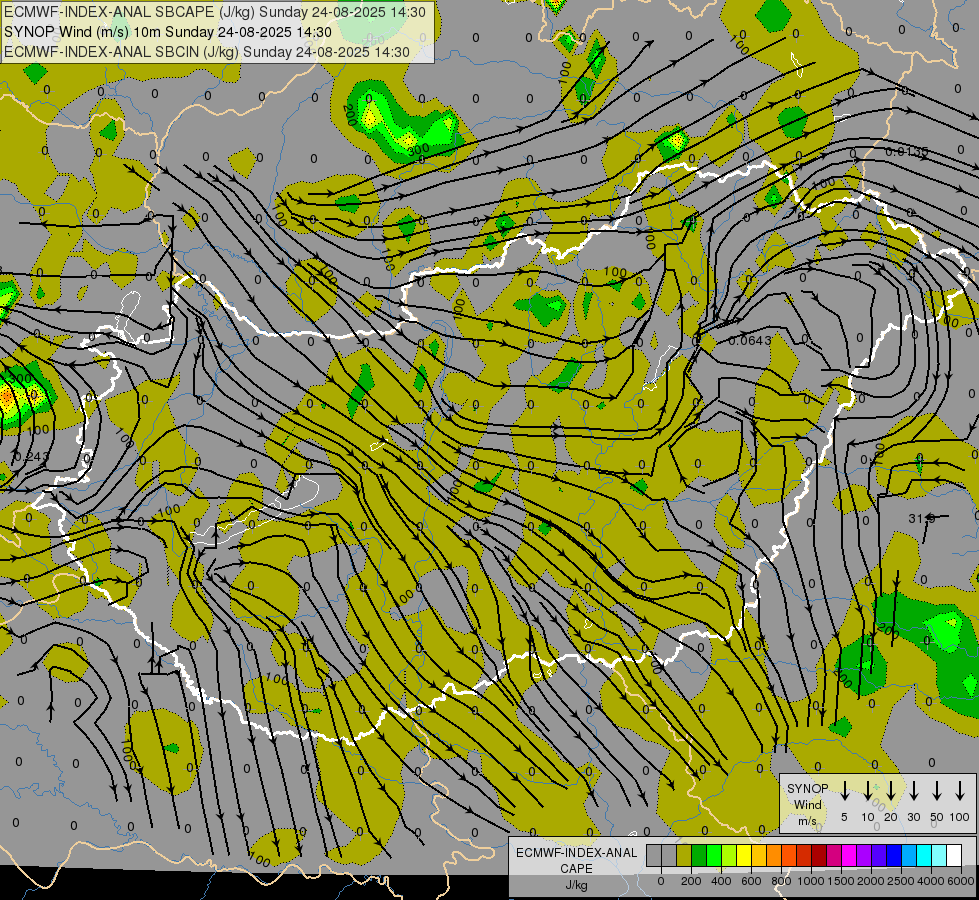Pick the deep blue swatch left of 2500 tick
This screenshot has width=979, height=900.
(895, 856)
